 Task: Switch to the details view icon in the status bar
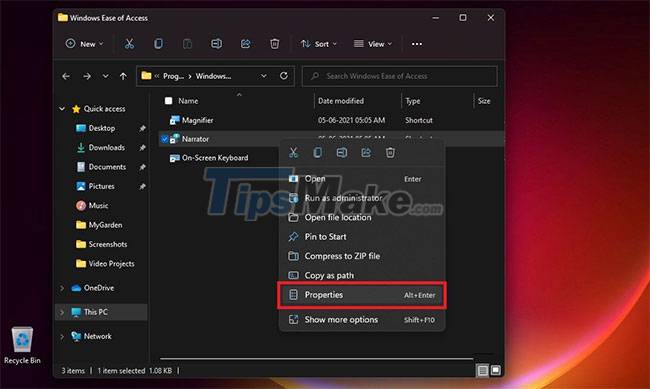[x=483, y=370]
